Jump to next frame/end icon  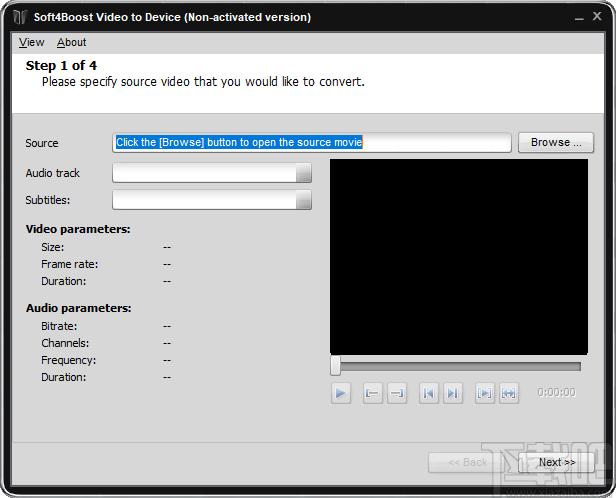(453, 393)
